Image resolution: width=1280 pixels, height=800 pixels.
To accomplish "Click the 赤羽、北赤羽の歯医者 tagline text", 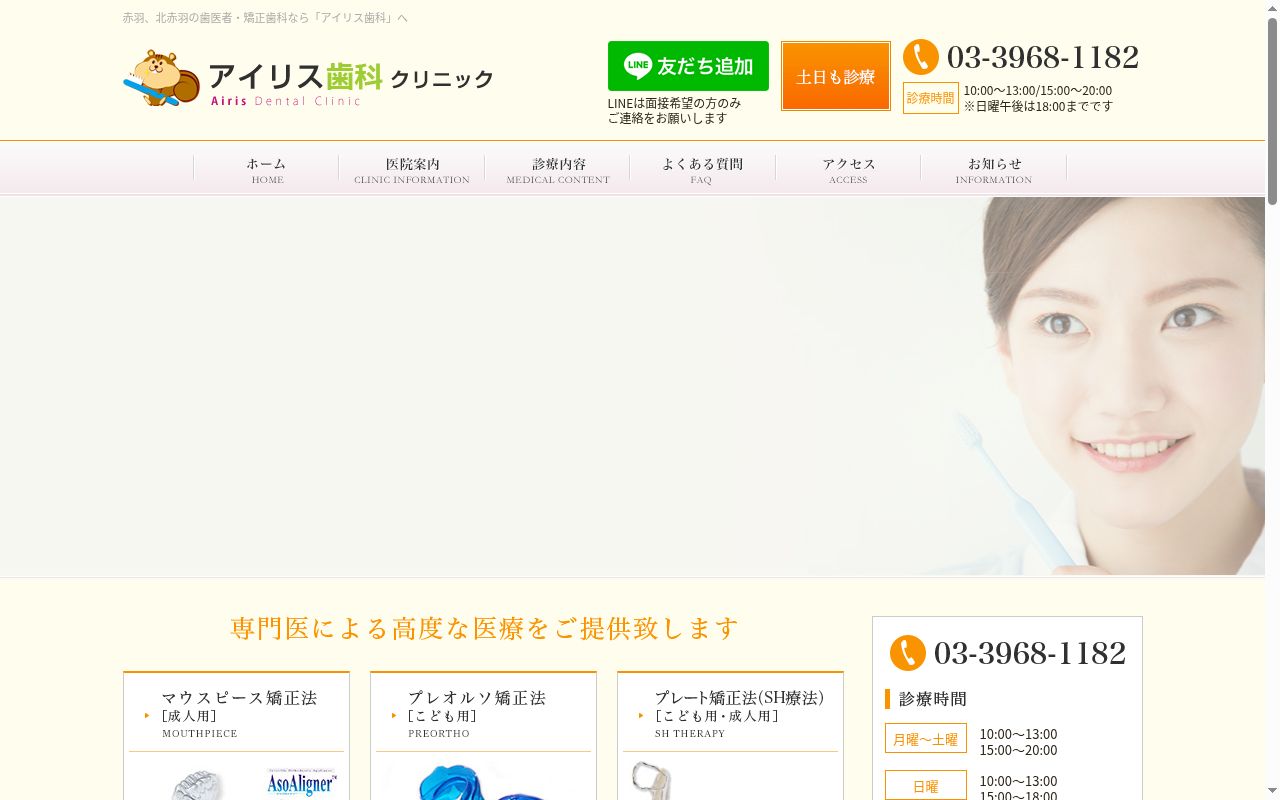I will click(265, 18).
